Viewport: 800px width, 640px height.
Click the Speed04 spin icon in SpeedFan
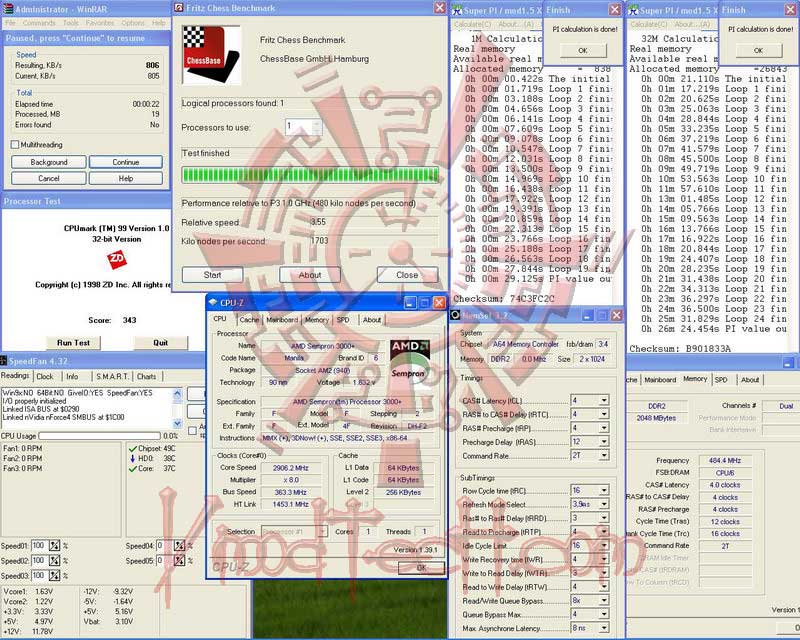pos(180,546)
